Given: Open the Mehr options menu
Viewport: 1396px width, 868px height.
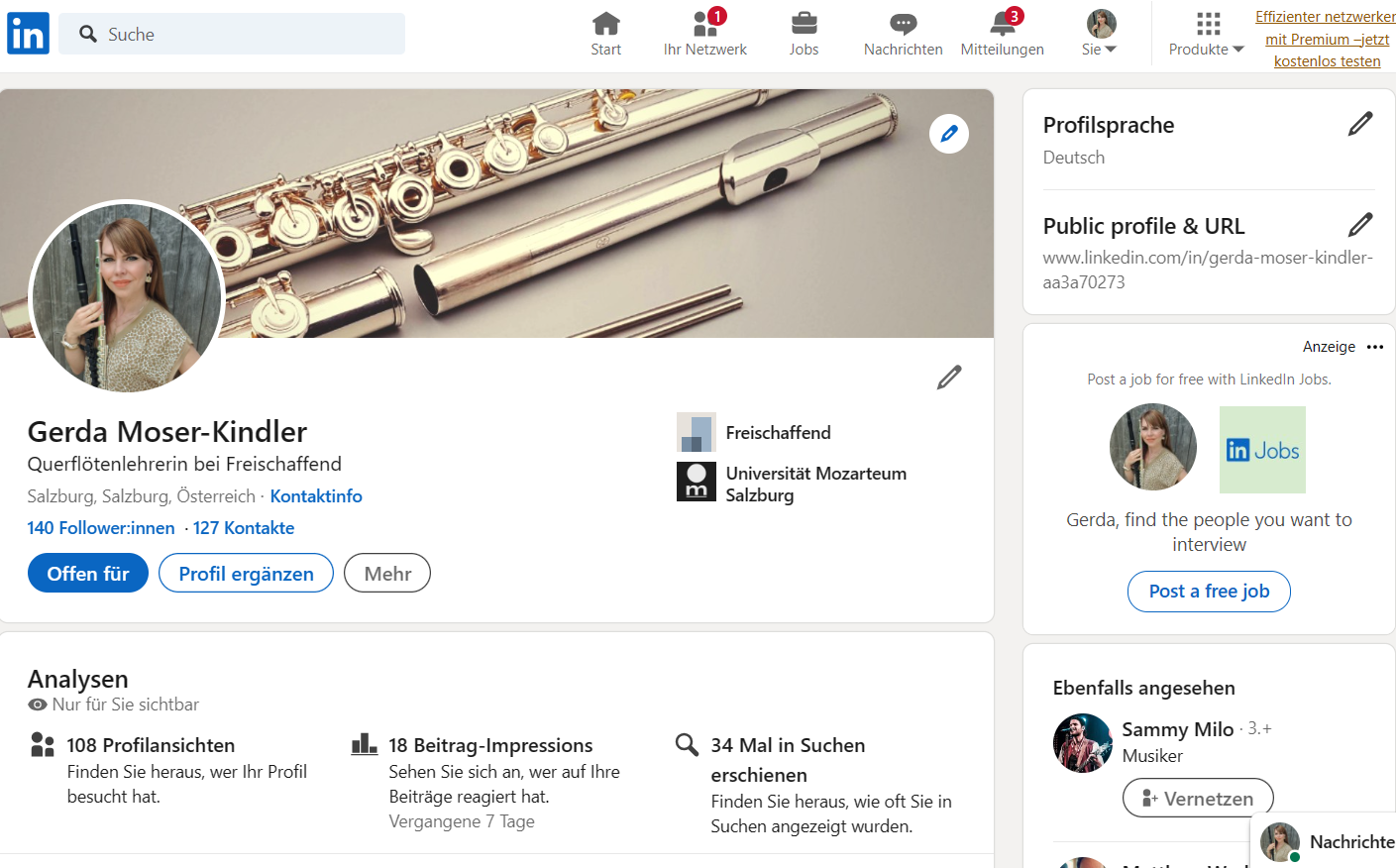Looking at the screenshot, I should [386, 574].
